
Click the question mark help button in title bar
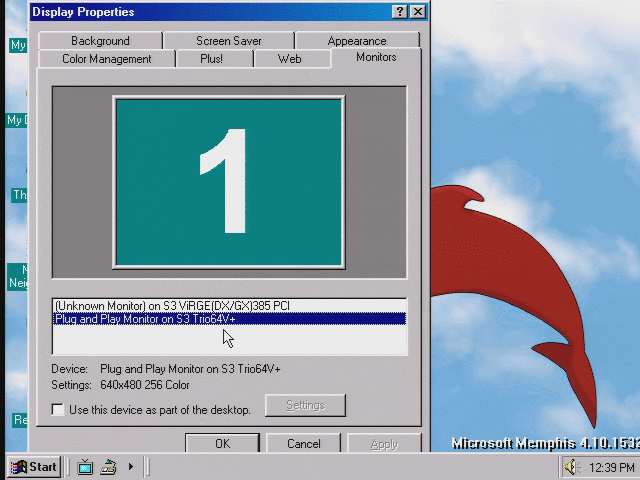[400, 12]
